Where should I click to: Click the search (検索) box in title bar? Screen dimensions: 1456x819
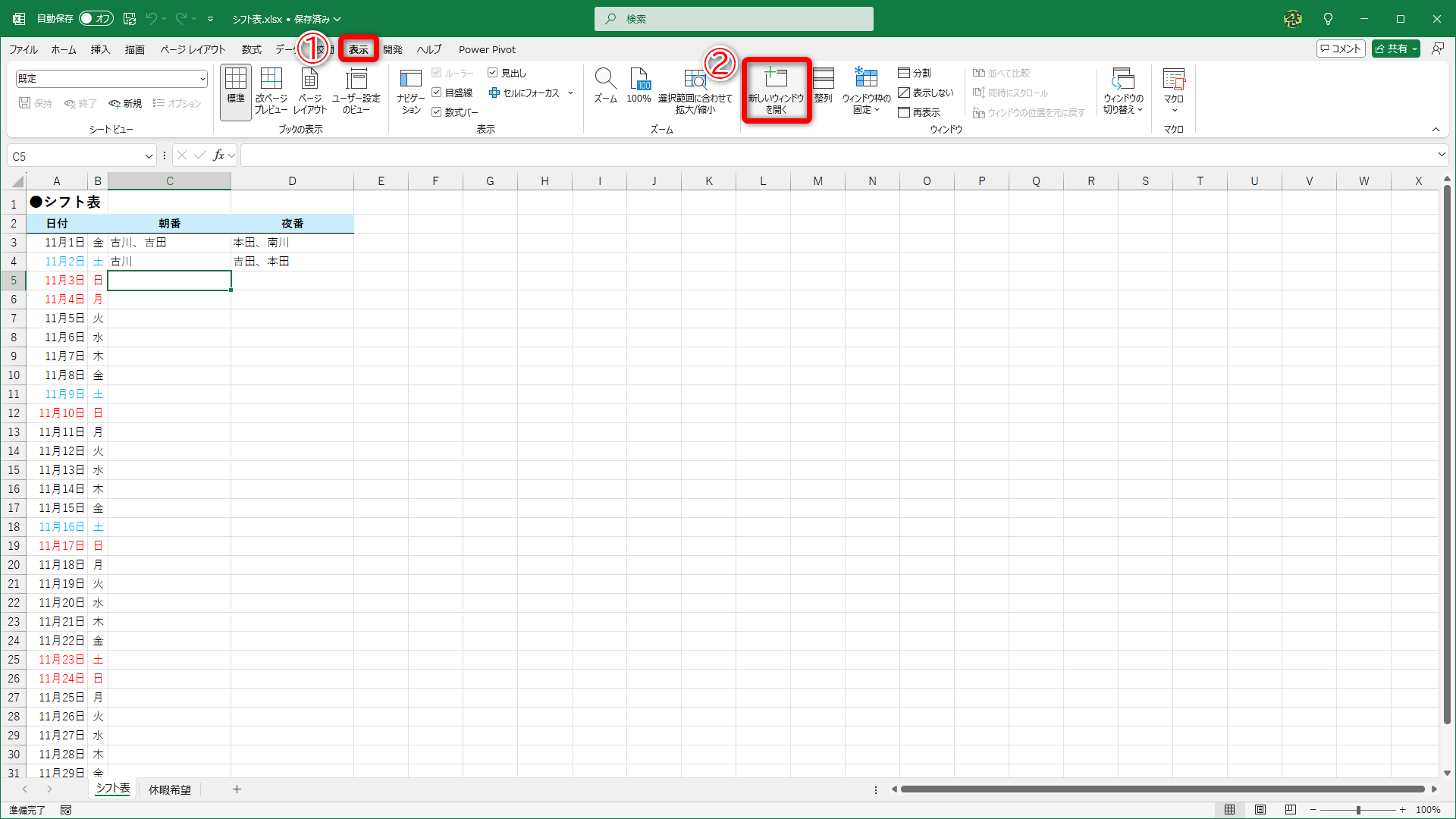pos(734,19)
